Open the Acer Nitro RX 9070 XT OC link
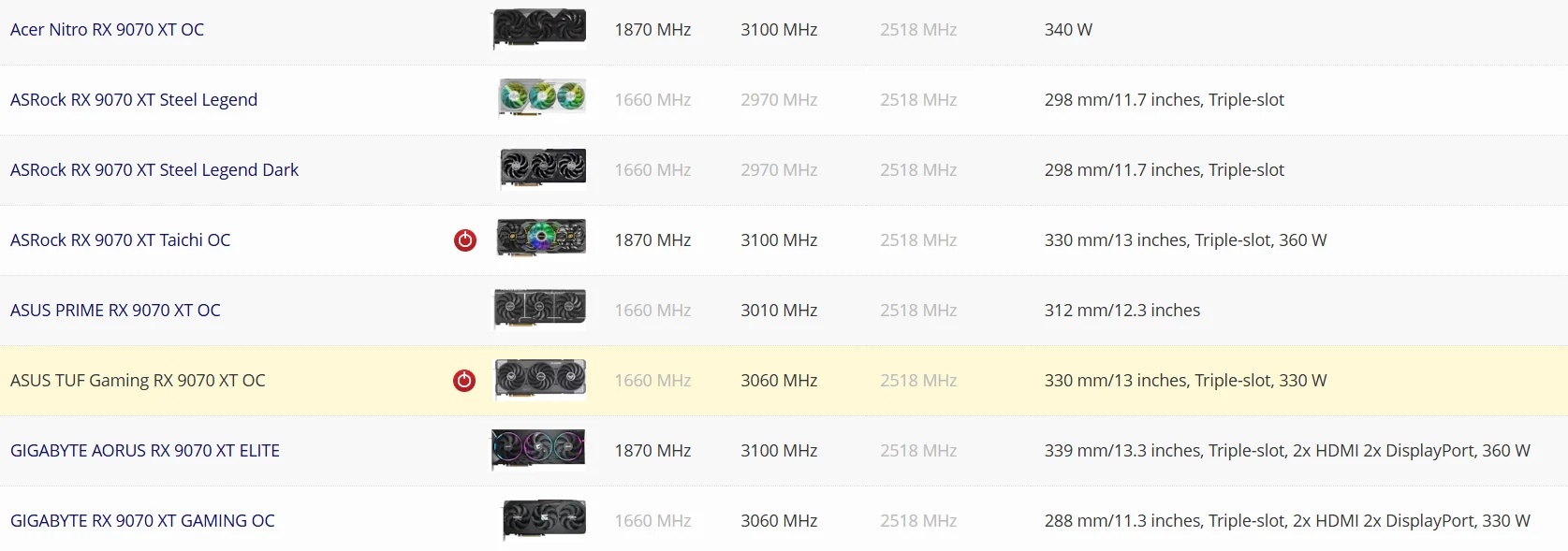The image size is (1568, 551). tap(107, 30)
